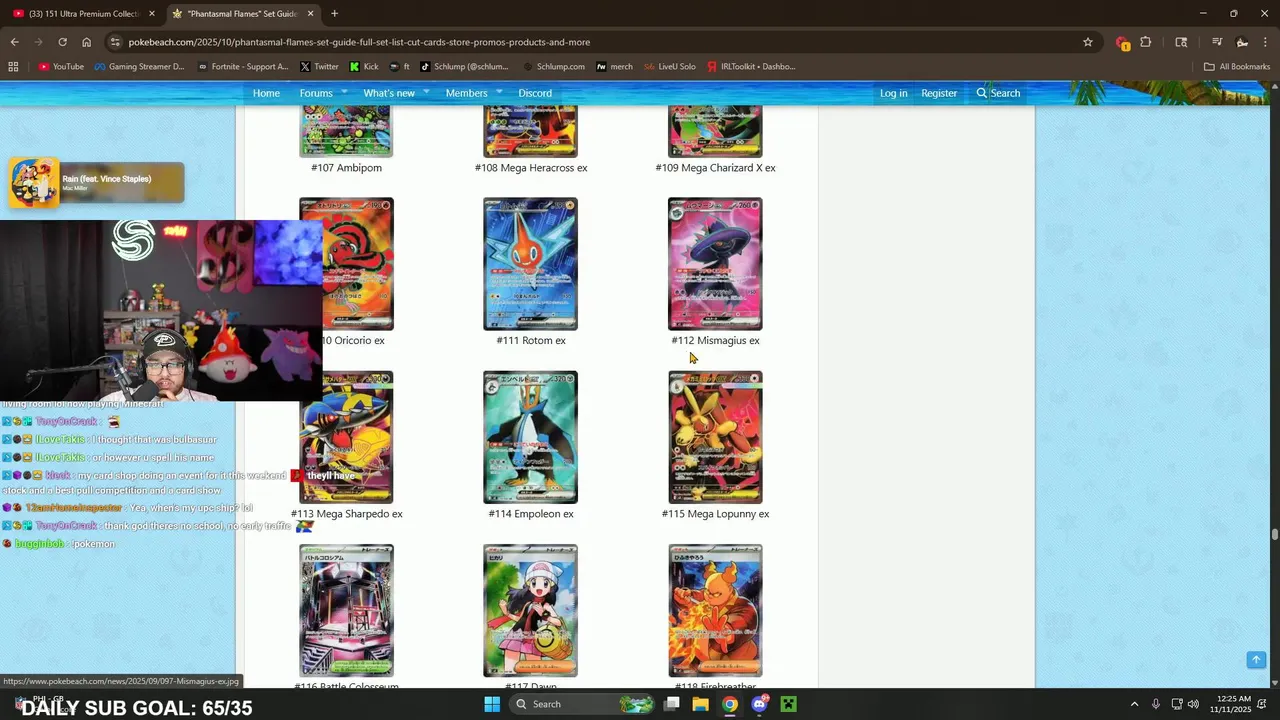This screenshot has width=1280, height=720.
Task: Click the Log in link
Action: 894,93
